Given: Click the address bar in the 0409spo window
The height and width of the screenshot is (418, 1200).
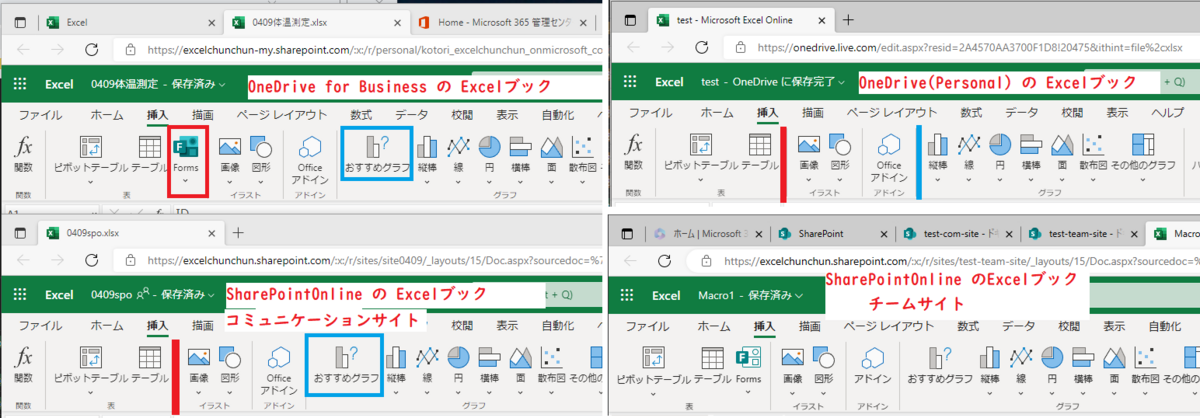Looking at the screenshot, I should pos(360,260).
